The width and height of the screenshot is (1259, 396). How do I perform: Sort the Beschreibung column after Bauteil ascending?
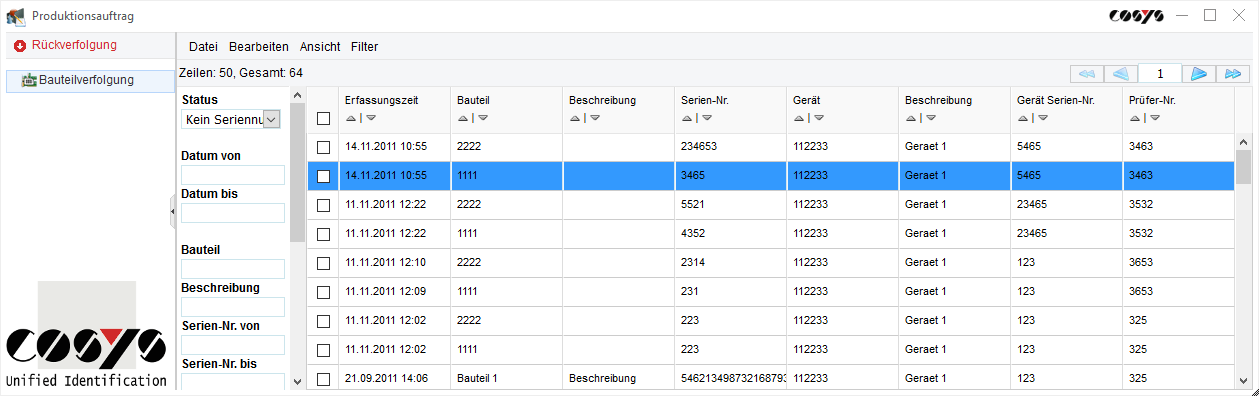tap(574, 118)
